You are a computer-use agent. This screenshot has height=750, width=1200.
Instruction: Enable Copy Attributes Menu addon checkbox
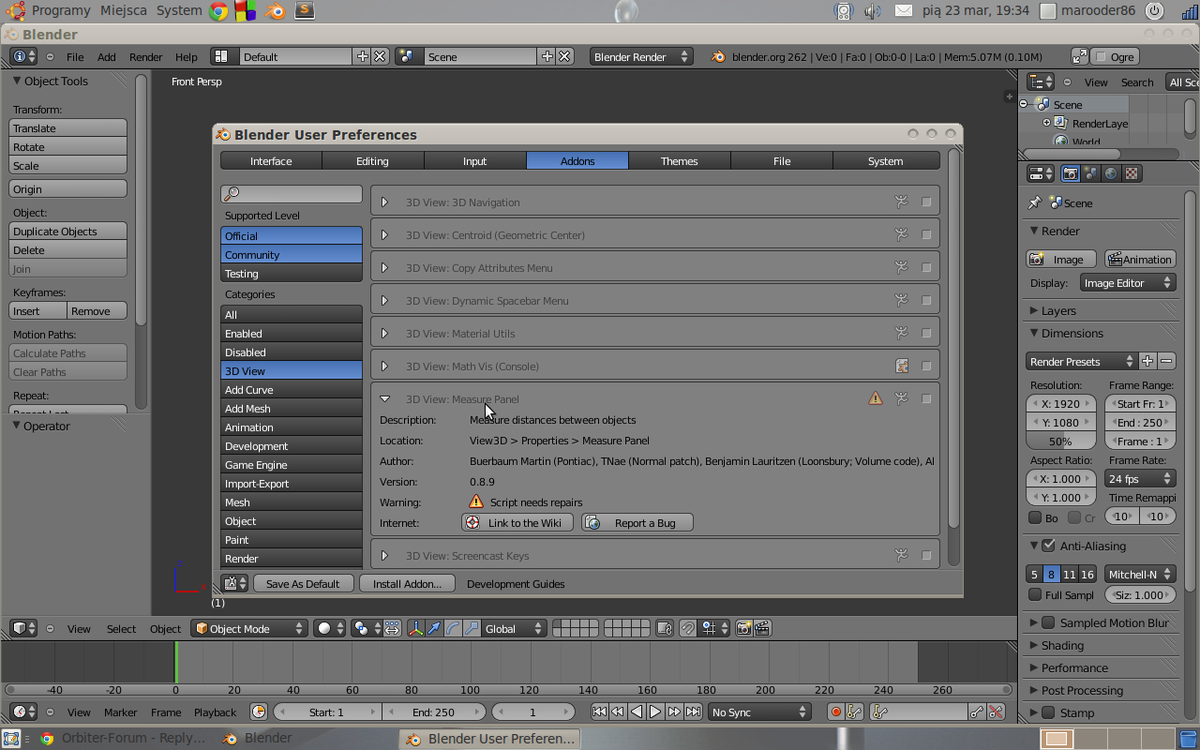926,268
